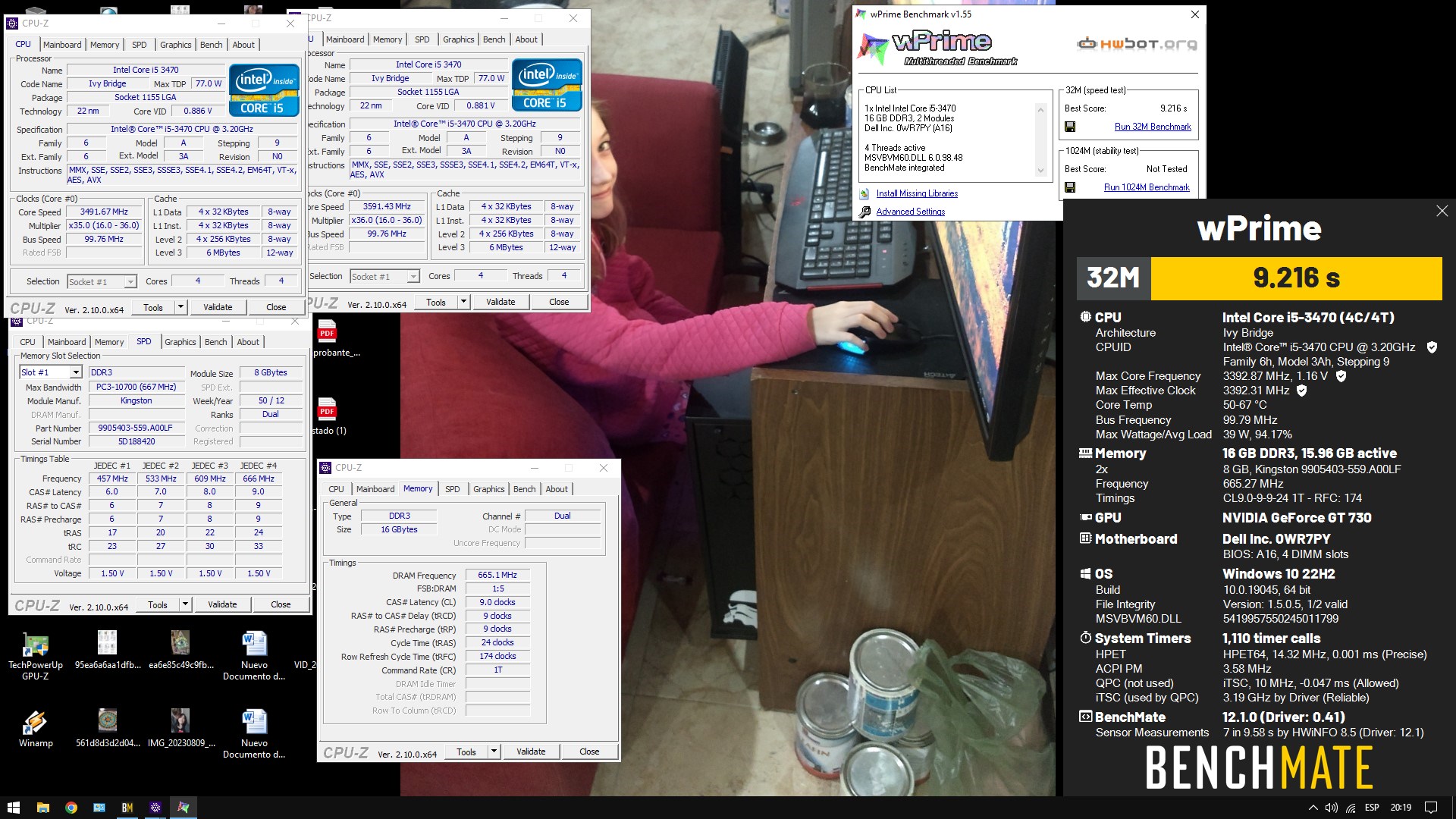Switch to wPrime taskbar icon
This screenshot has width=1456, height=819.
184,808
